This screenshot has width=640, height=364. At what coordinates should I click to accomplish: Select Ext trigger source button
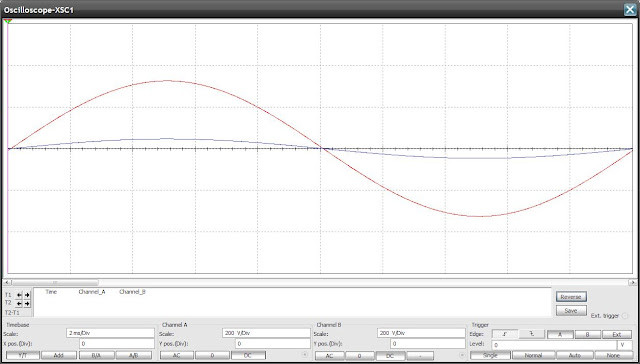tap(617, 334)
